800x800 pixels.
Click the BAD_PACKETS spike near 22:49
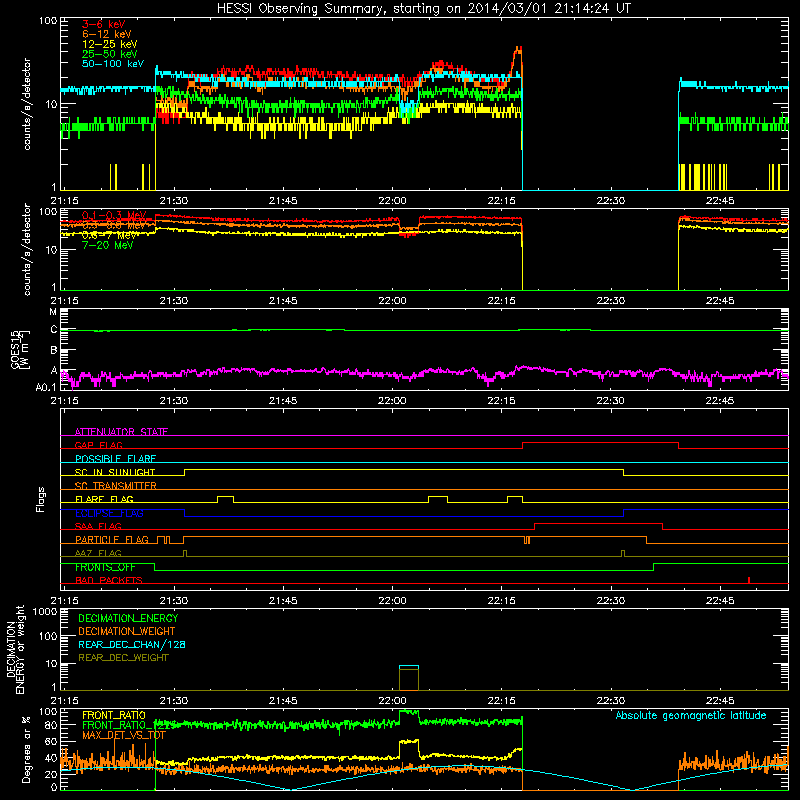tap(748, 580)
